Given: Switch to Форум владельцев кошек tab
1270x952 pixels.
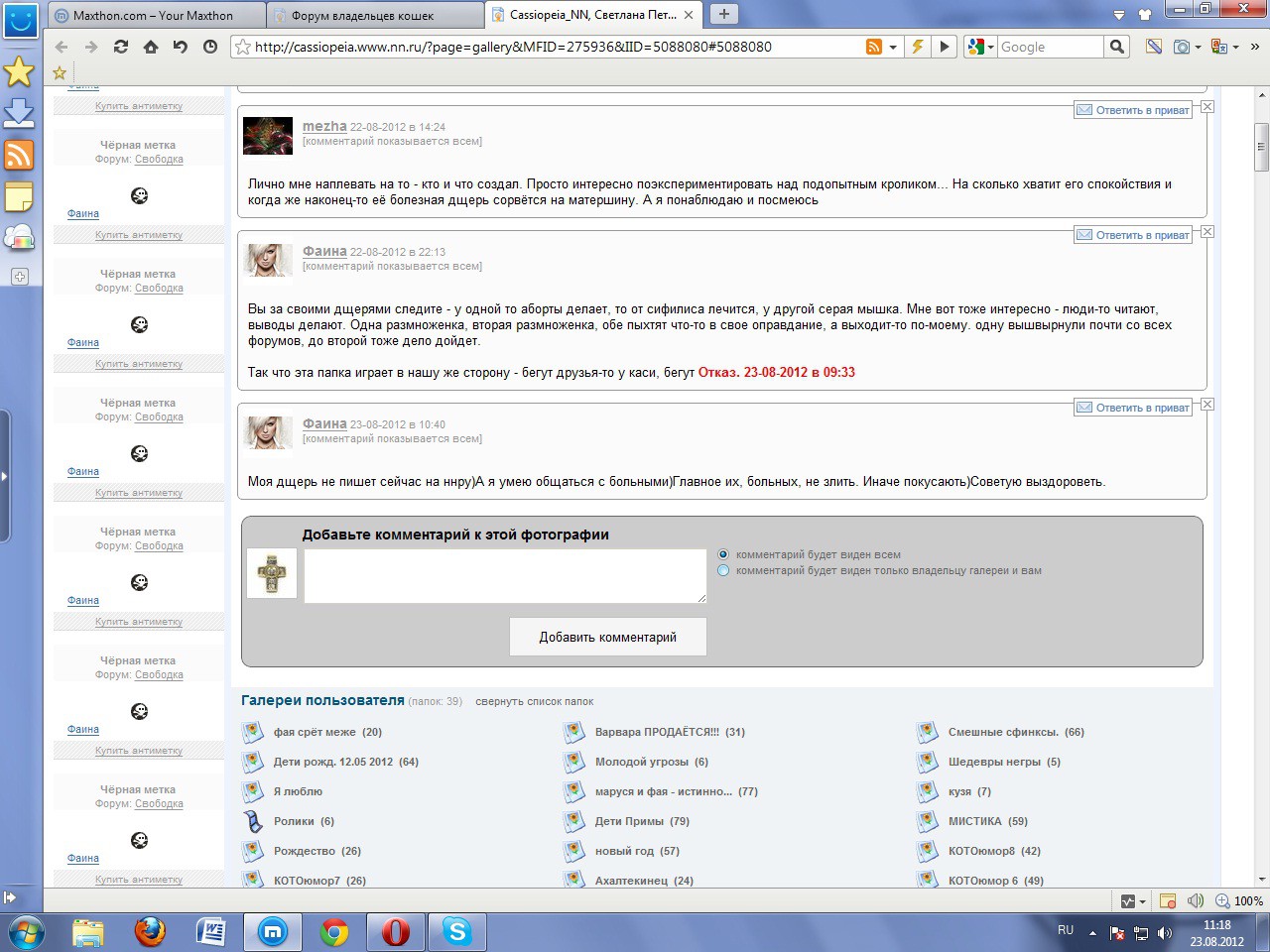Looking at the screenshot, I should 374,15.
